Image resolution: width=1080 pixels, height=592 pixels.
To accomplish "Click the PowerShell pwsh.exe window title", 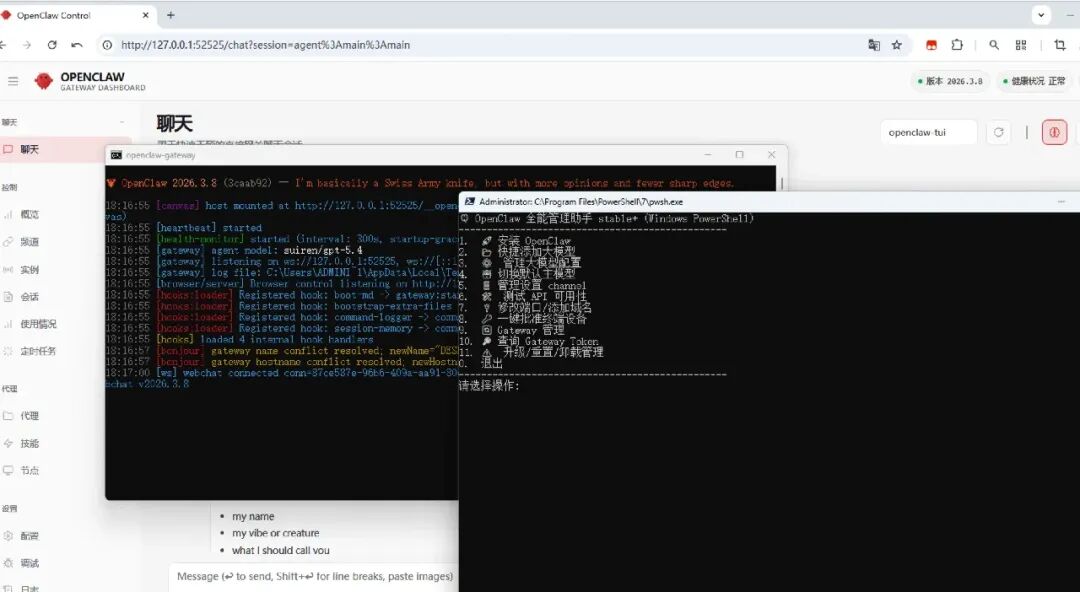I will pyautogui.click(x=581, y=202).
